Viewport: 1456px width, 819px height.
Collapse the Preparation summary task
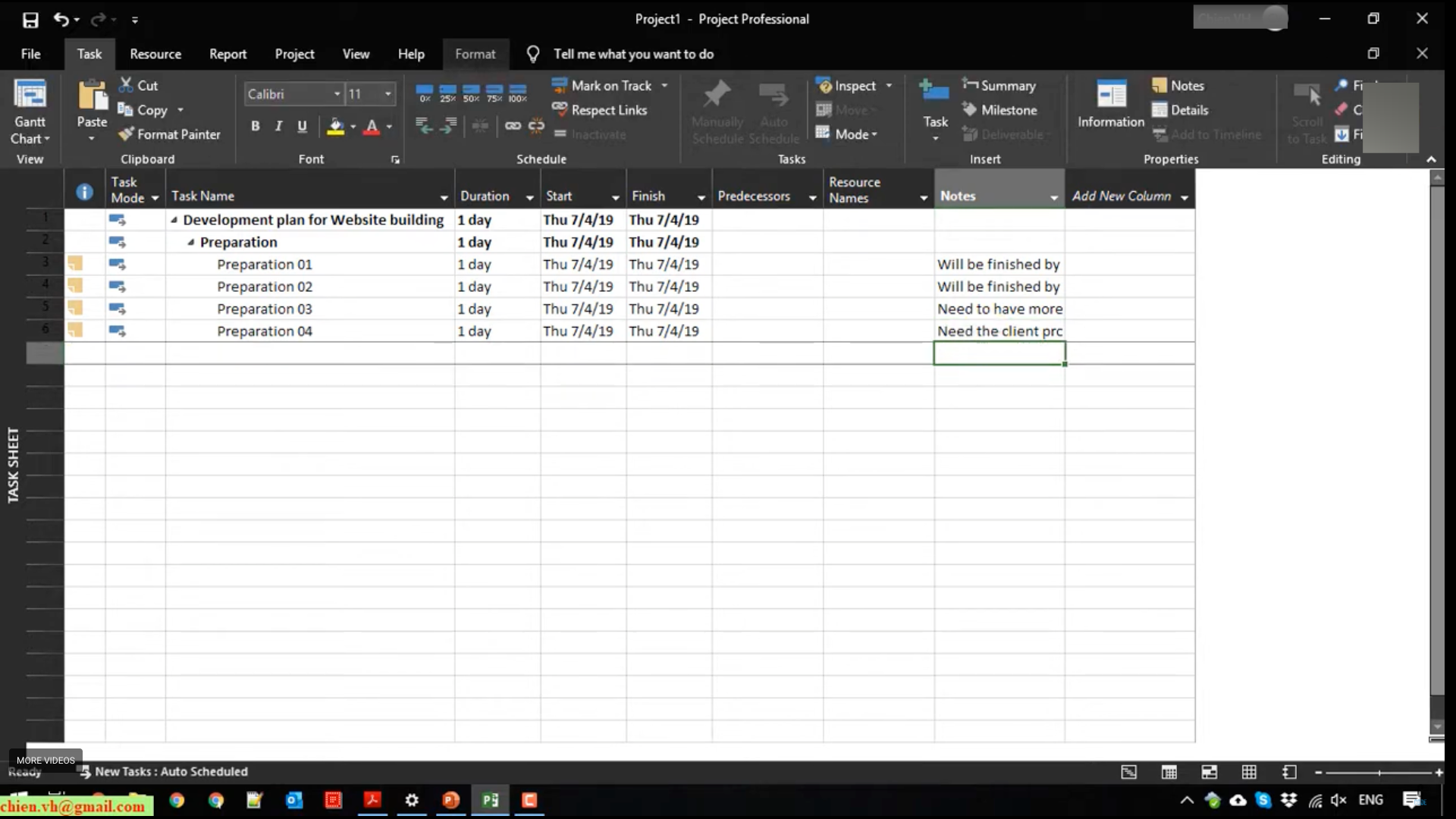[191, 243]
